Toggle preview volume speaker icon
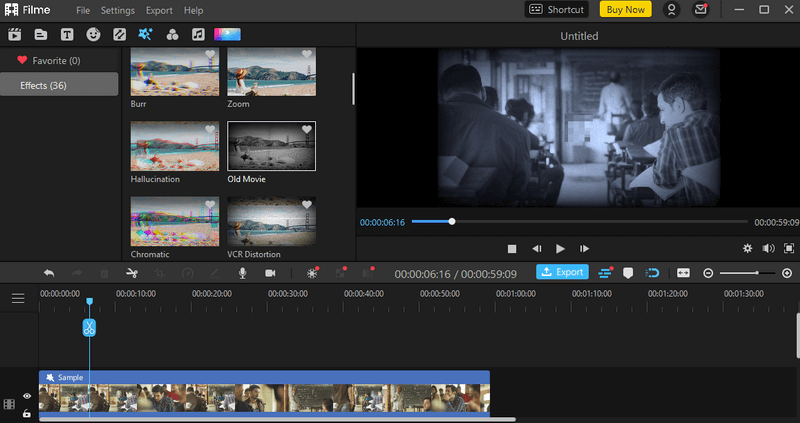 click(x=768, y=248)
